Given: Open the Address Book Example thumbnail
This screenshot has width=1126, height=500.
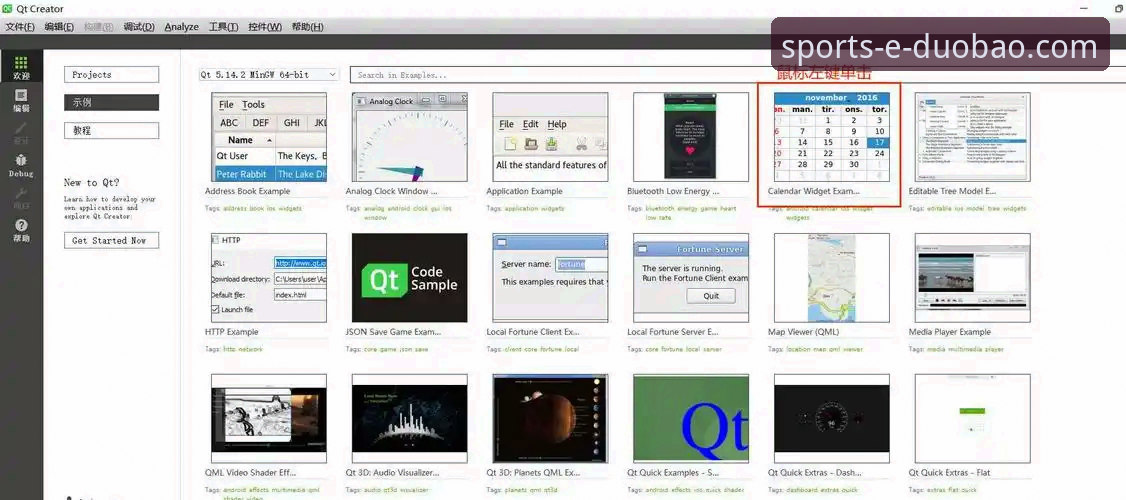Looking at the screenshot, I should click(269, 136).
